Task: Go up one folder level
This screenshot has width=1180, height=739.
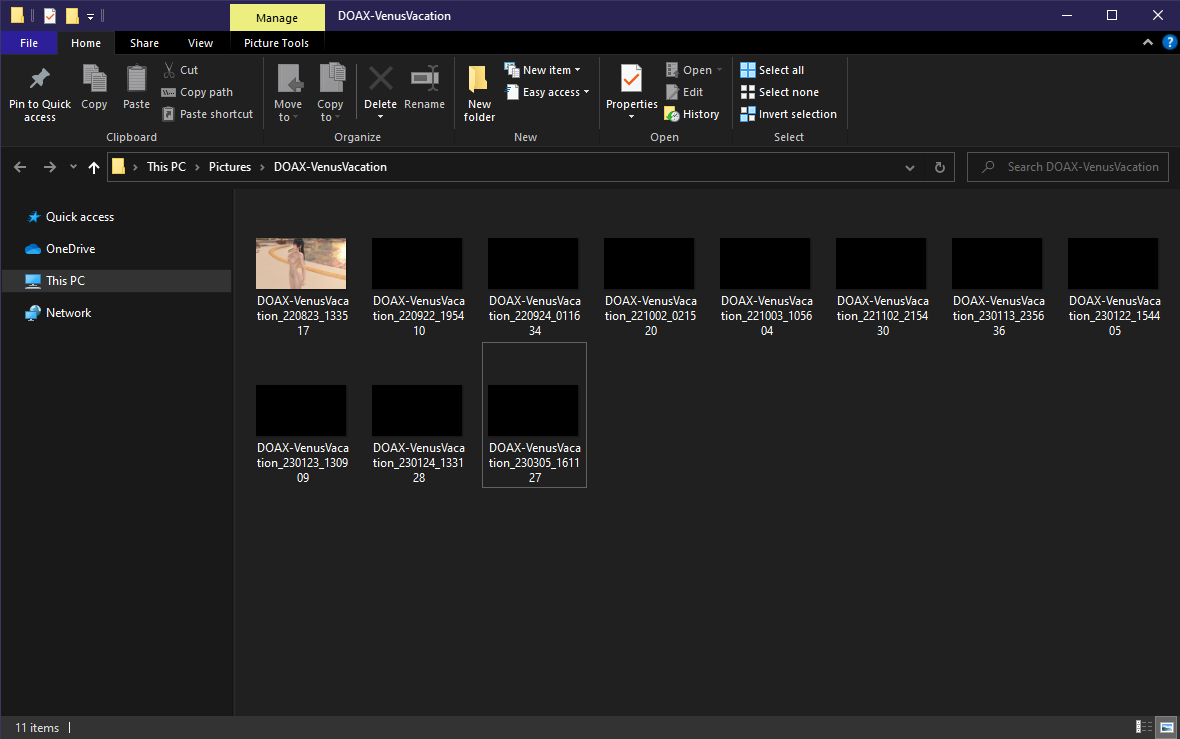Action: point(93,167)
